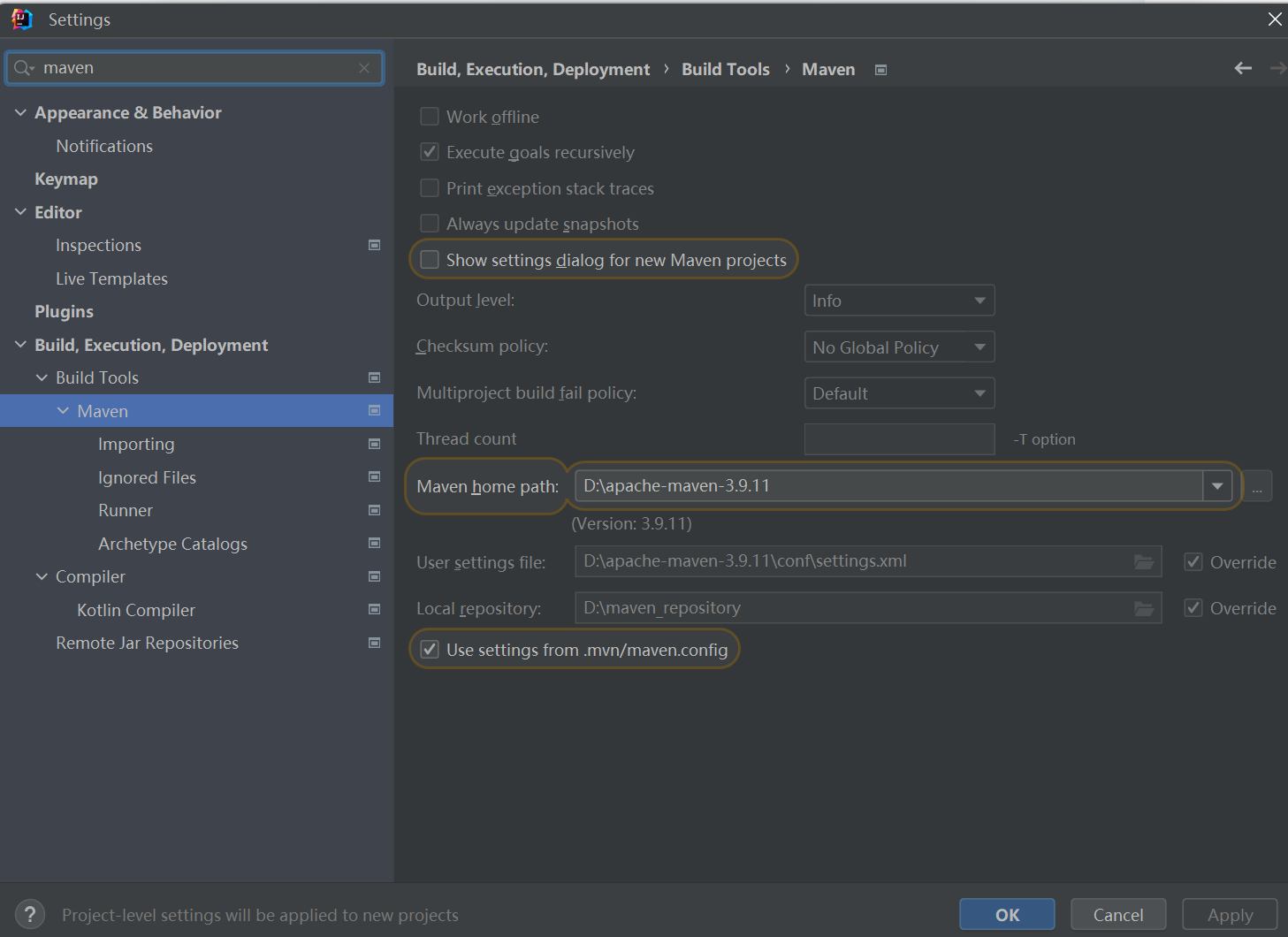Close the Settings dialog window
This screenshot has height=937, width=1288.
[1275, 19]
